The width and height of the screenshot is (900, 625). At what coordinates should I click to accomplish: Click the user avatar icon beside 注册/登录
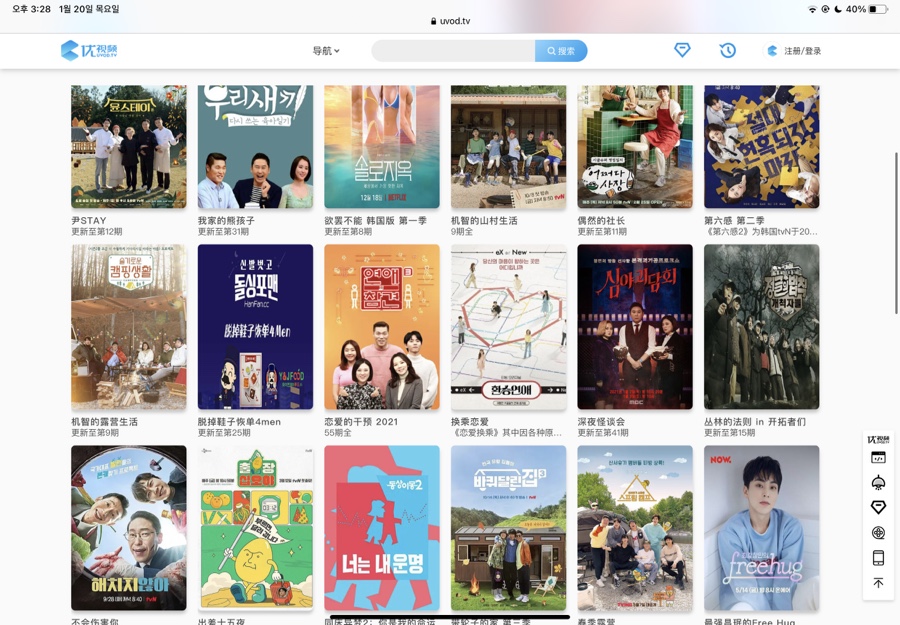(772, 51)
